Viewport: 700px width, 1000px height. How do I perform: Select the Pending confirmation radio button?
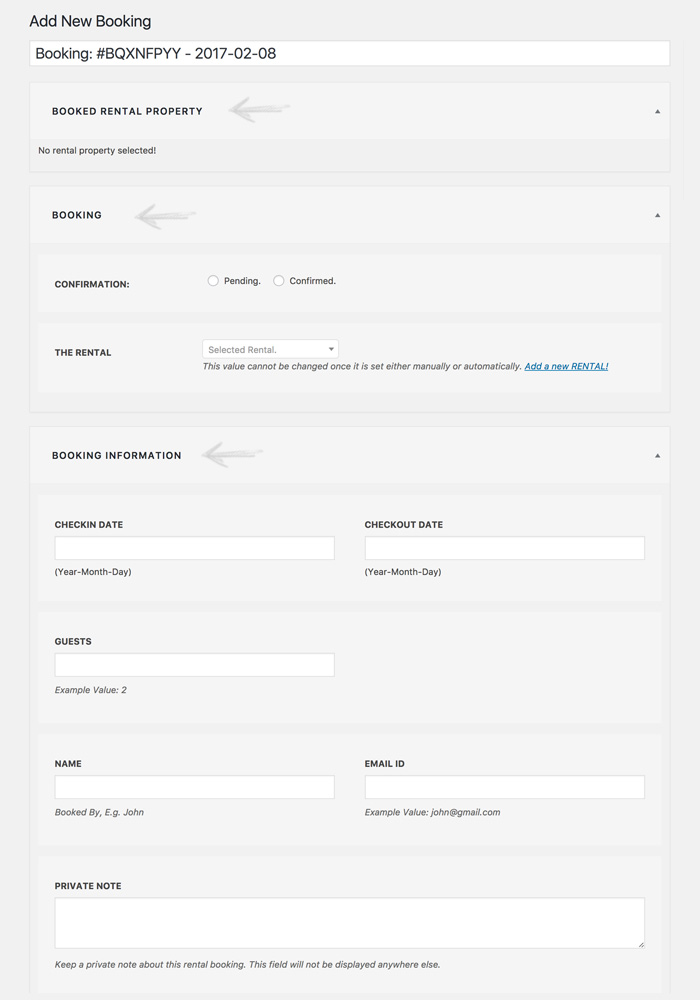213,281
